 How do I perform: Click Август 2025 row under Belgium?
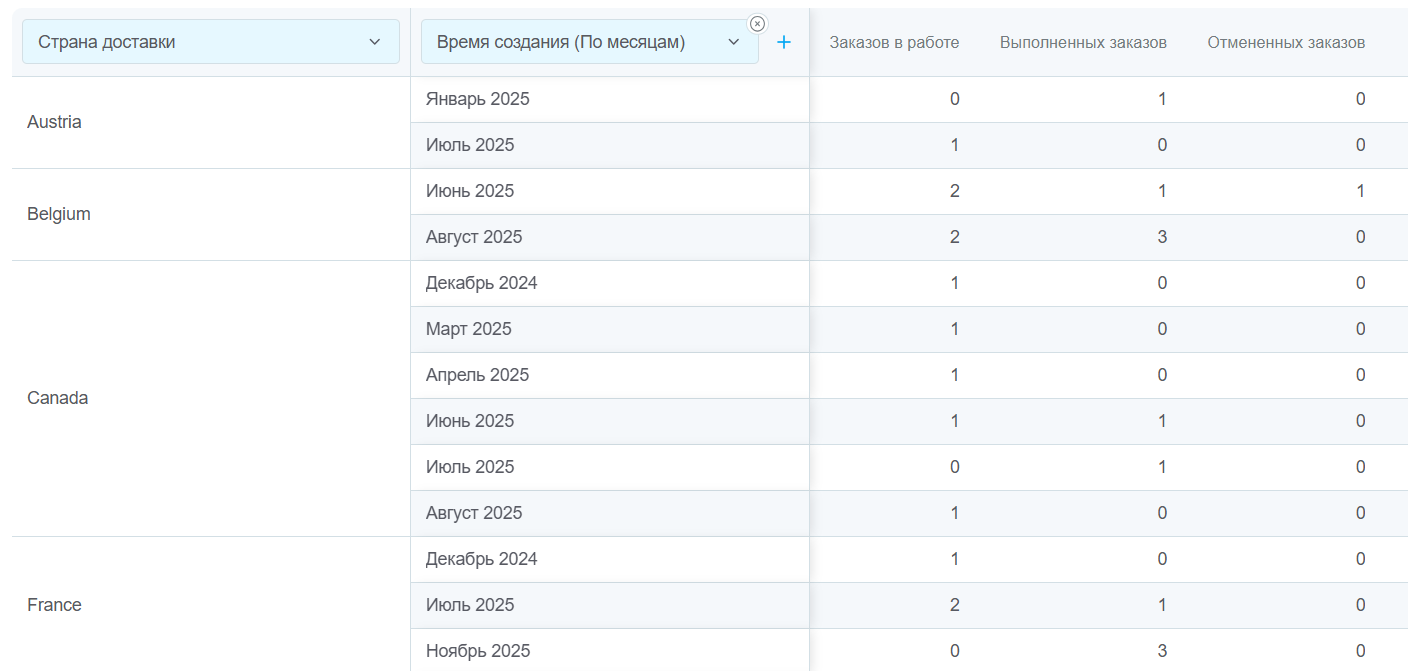point(474,237)
